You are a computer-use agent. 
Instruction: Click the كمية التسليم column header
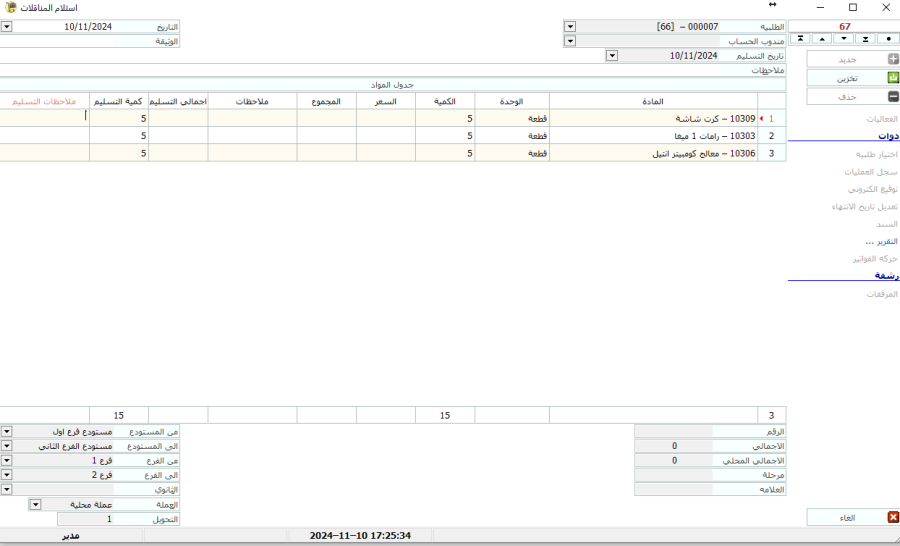pyautogui.click(x=119, y=101)
